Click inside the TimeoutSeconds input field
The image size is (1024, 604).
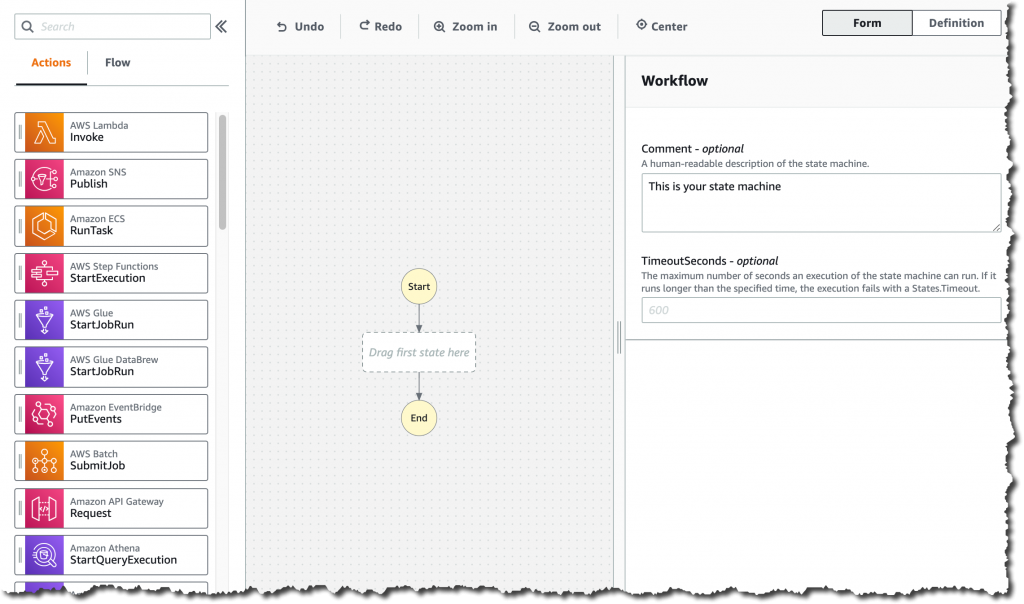coord(820,310)
